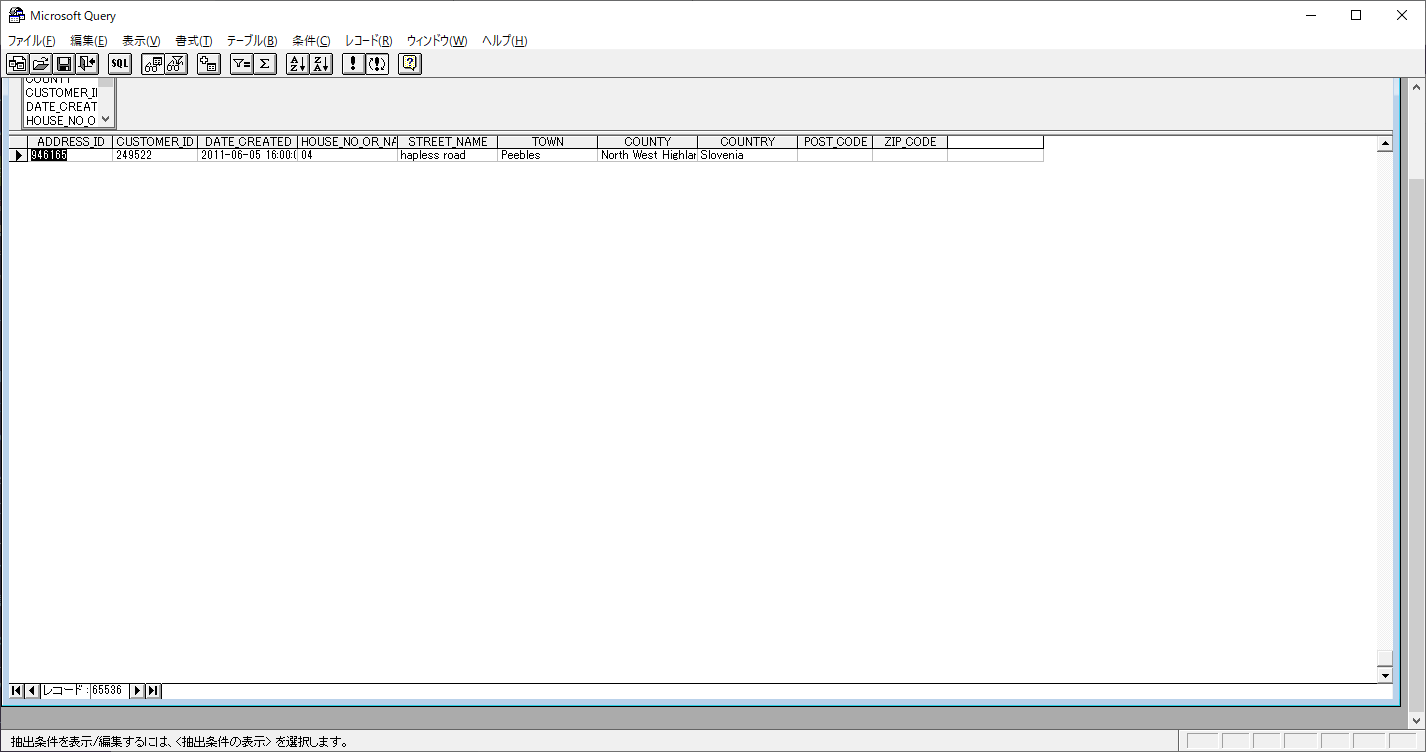
Task: Toggle the Auto Query icon
Action: [x=377, y=64]
